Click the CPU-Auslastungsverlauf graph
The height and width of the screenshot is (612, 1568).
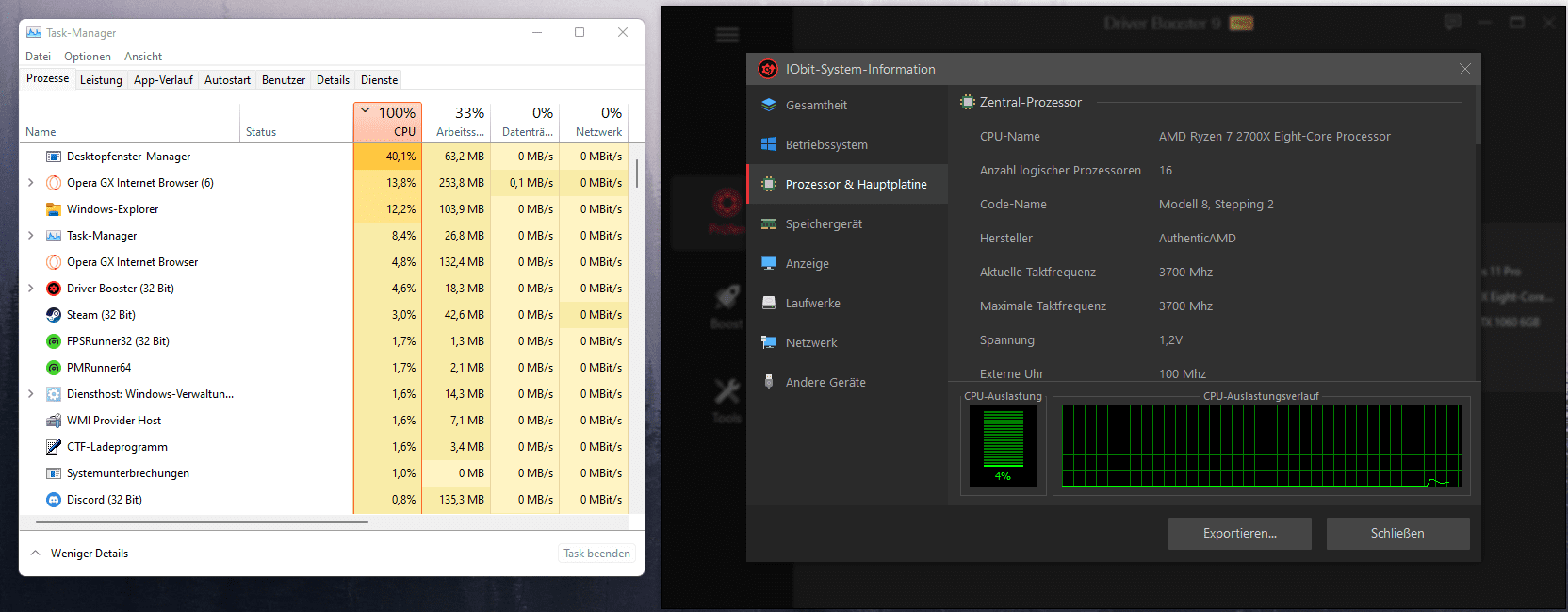pyautogui.click(x=1262, y=446)
